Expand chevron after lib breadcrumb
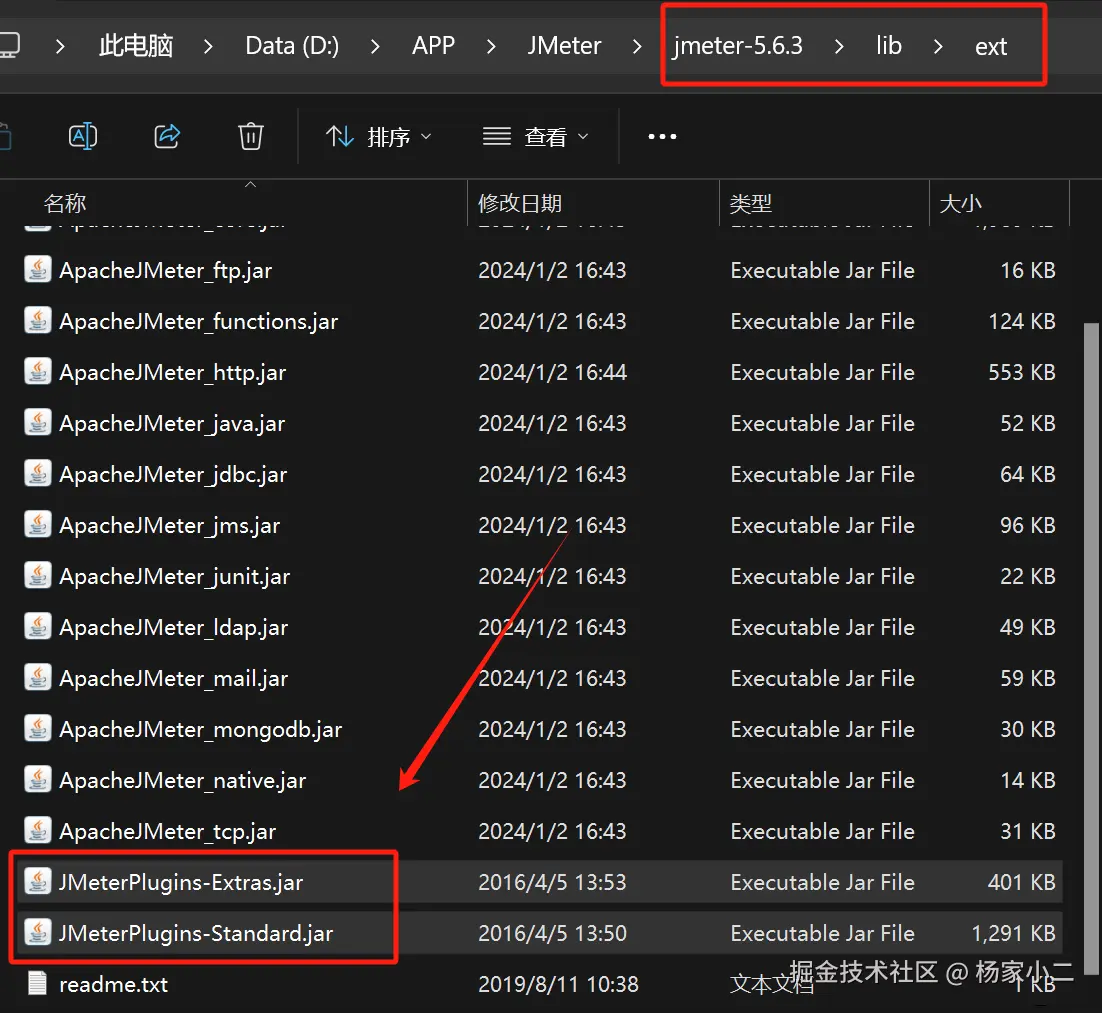Screen dimensions: 1102x1013 tap(938, 46)
